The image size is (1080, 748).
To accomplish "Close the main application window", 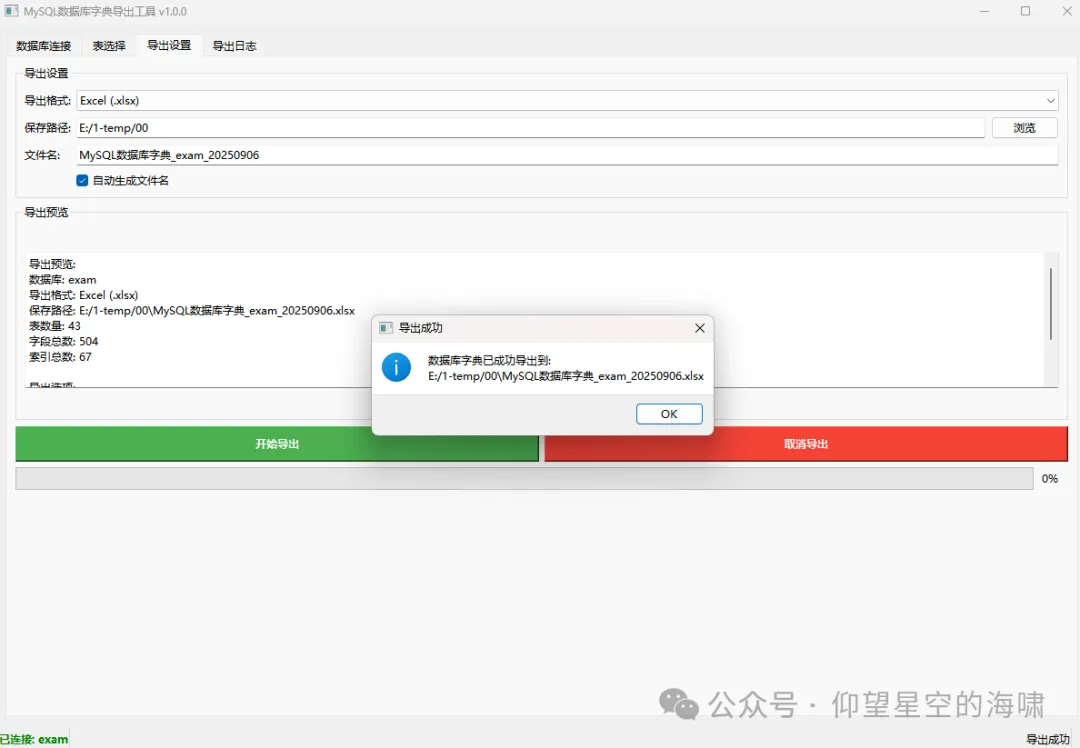I will [1066, 11].
